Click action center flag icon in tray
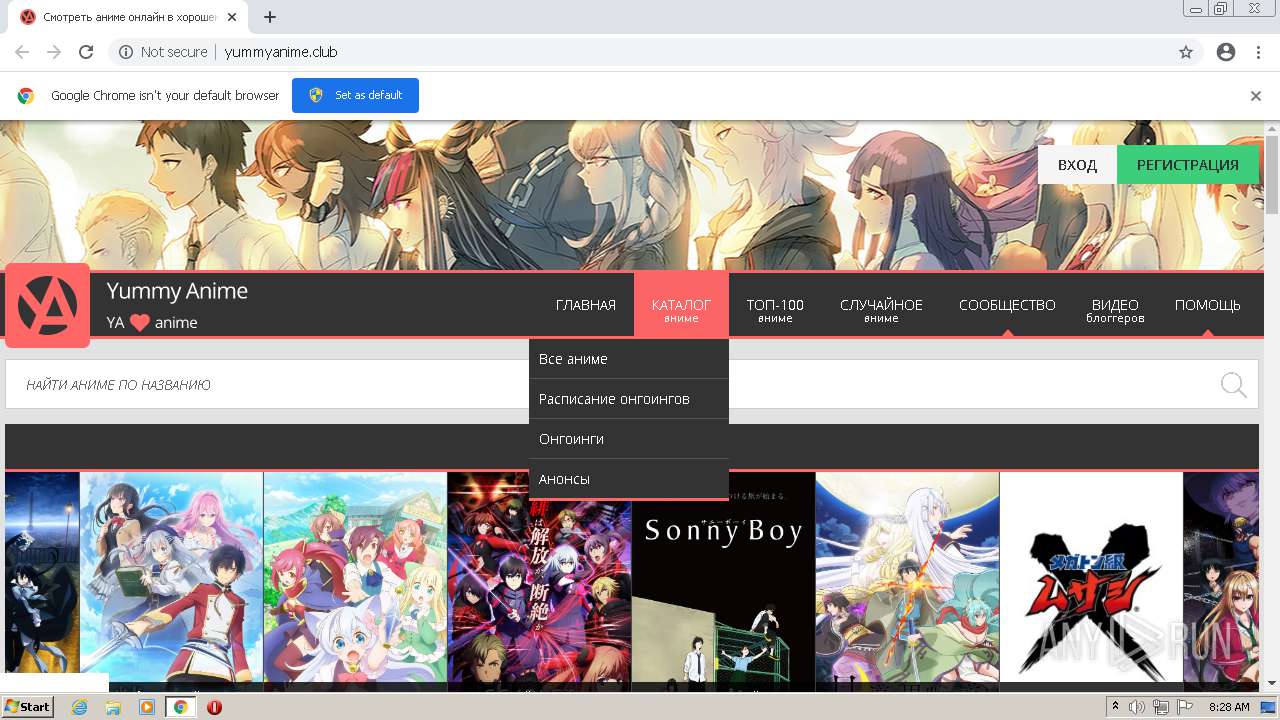The height and width of the screenshot is (720, 1280). tap(1184, 707)
